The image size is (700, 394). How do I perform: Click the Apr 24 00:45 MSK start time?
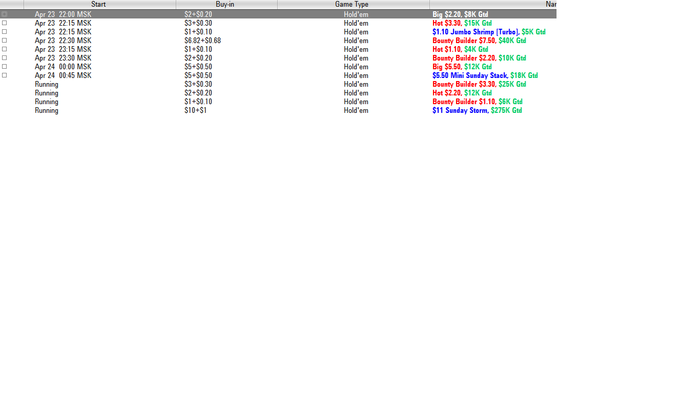63,75
